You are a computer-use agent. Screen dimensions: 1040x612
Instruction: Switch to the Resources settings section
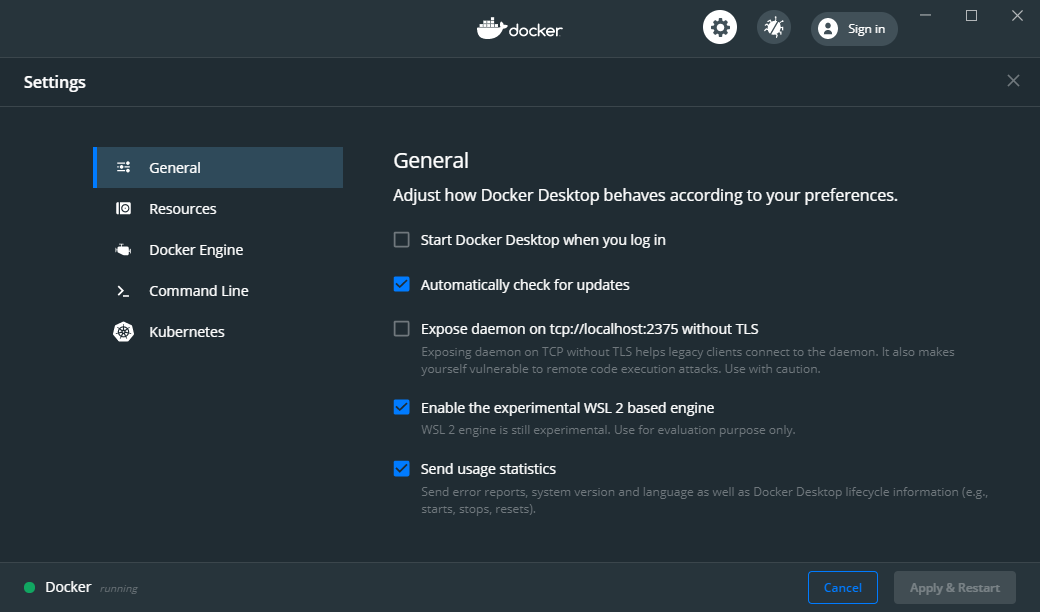pos(183,208)
